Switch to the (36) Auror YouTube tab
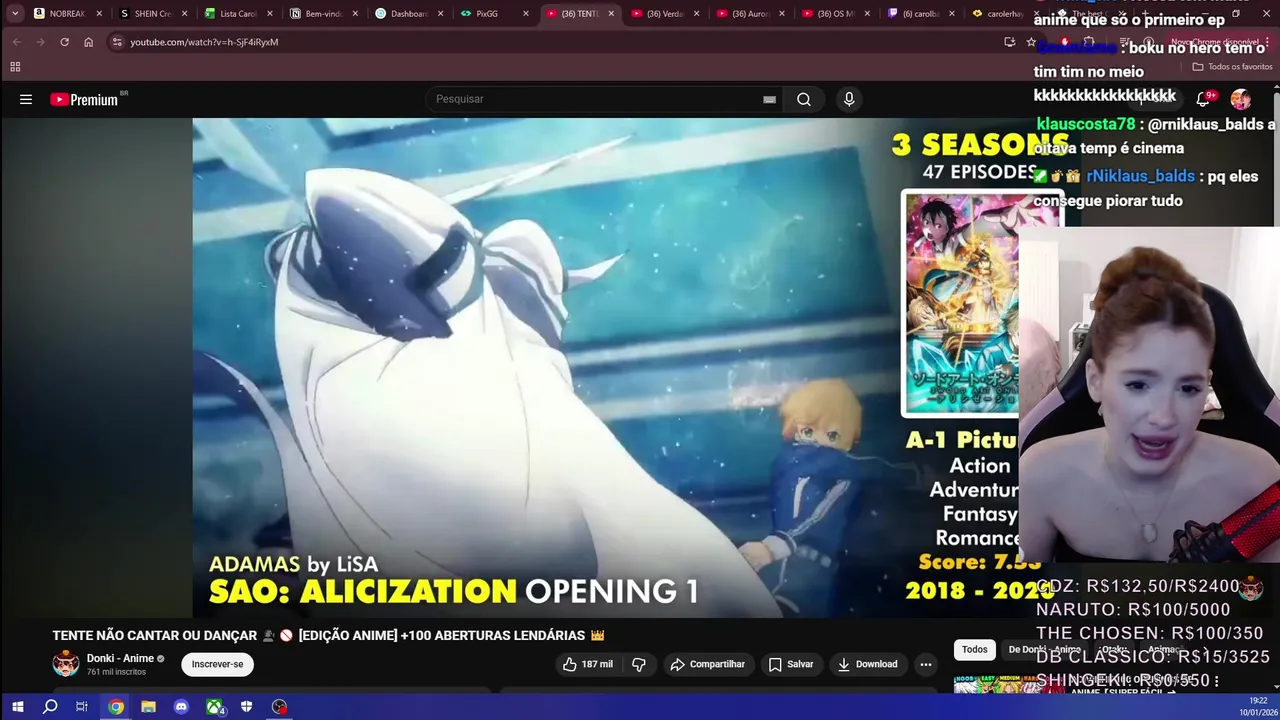Viewport: 1280px width, 720px height. coord(750,14)
